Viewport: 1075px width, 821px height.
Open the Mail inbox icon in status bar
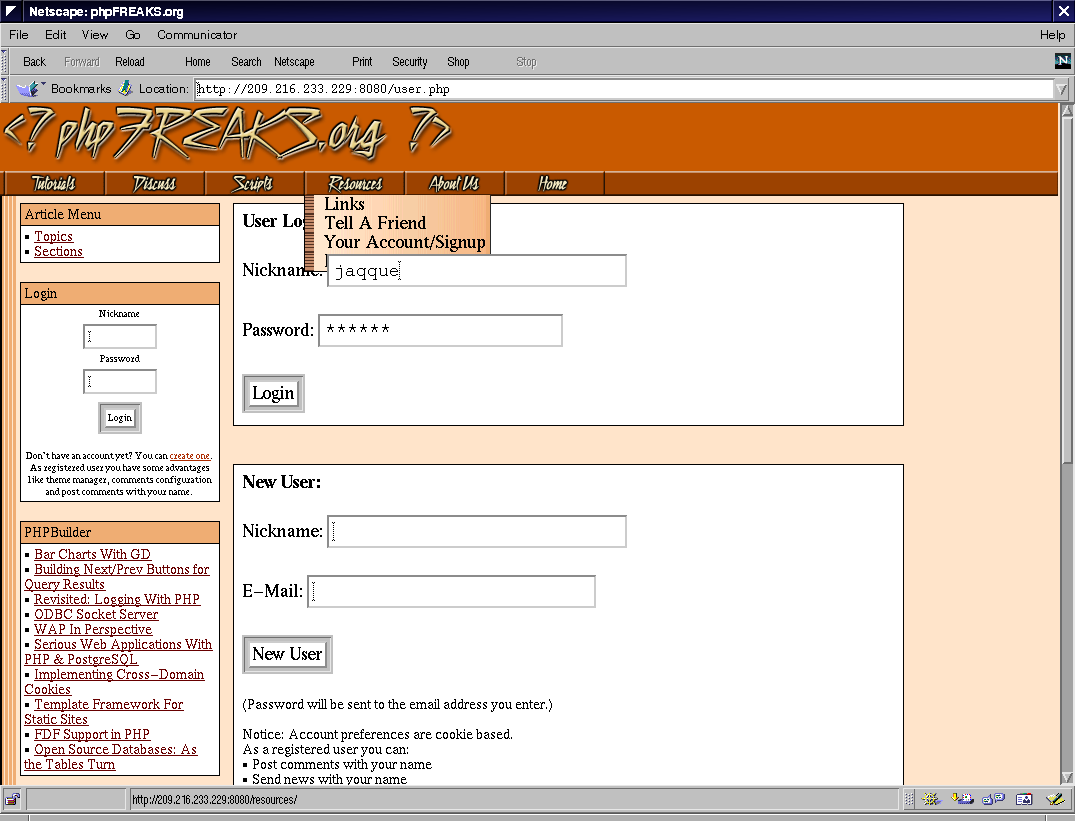coord(962,799)
